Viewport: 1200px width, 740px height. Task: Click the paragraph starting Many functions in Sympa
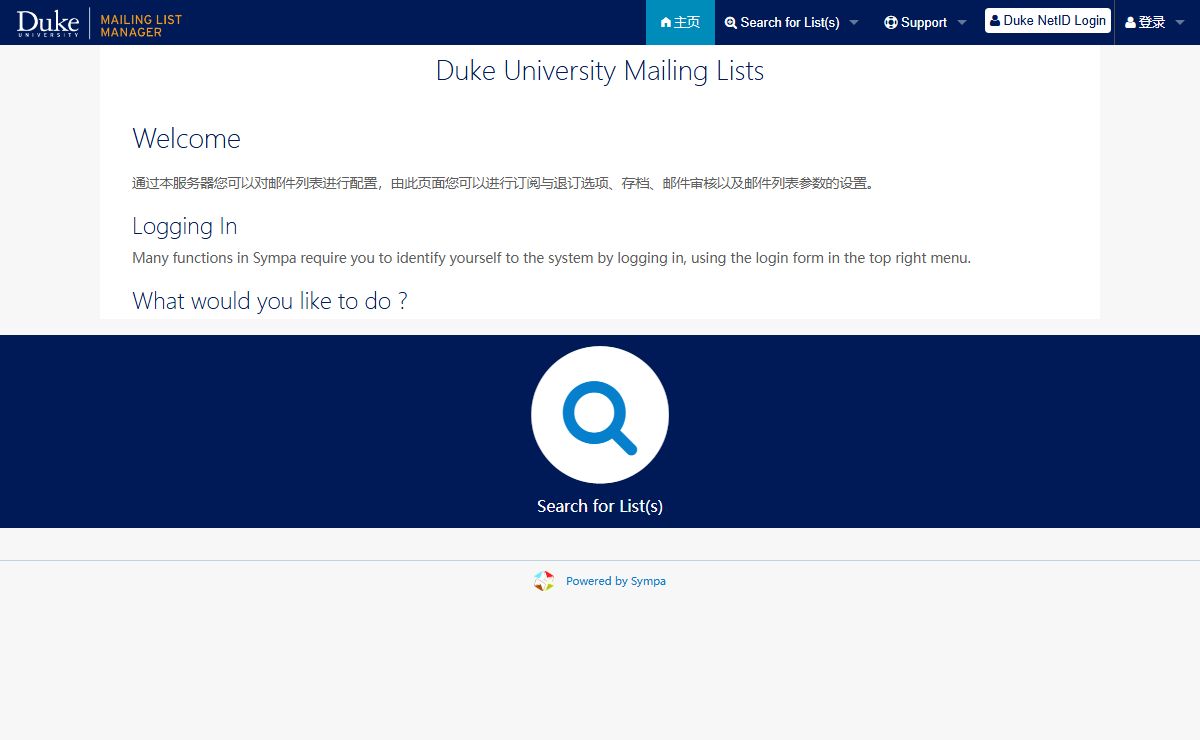point(552,258)
